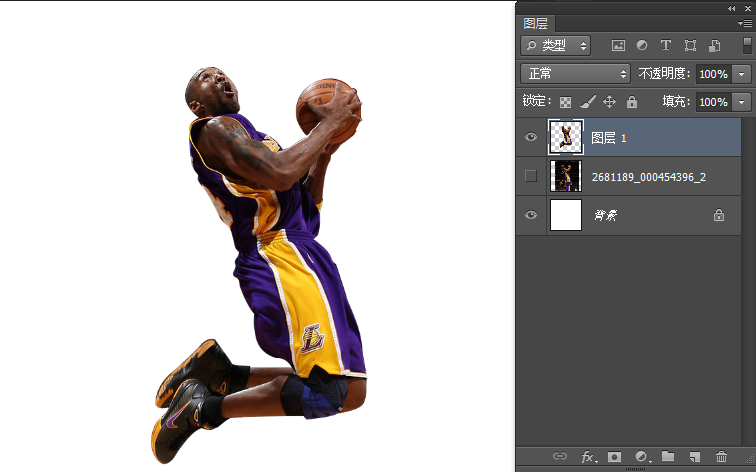This screenshot has height=472, width=756.
Task: Open the 类型 filter type dropdown
Action: pyautogui.click(x=555, y=45)
